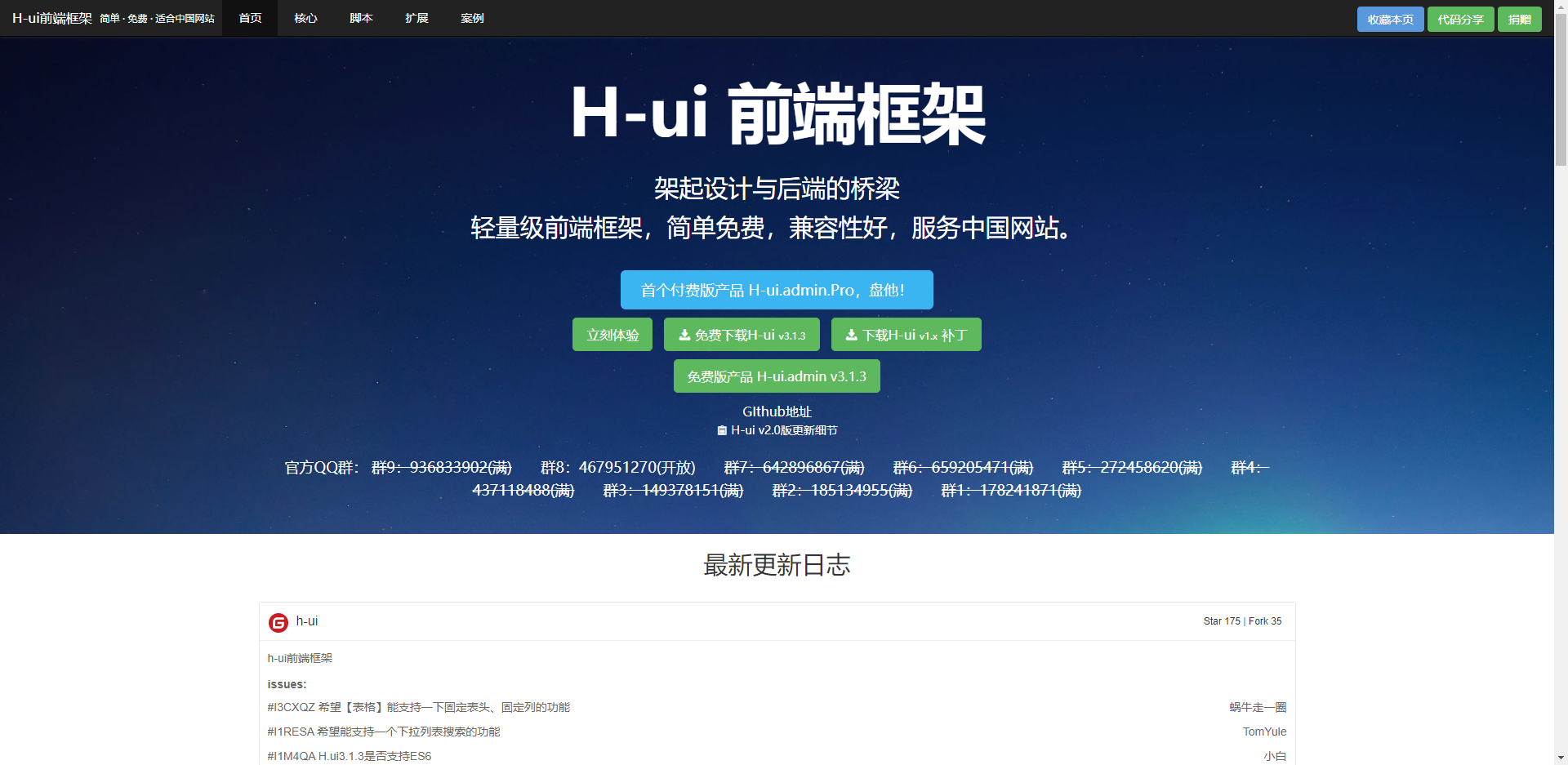Open H-ui v2.0版更新细节 link
This screenshot has width=1568, height=765.
tap(777, 430)
